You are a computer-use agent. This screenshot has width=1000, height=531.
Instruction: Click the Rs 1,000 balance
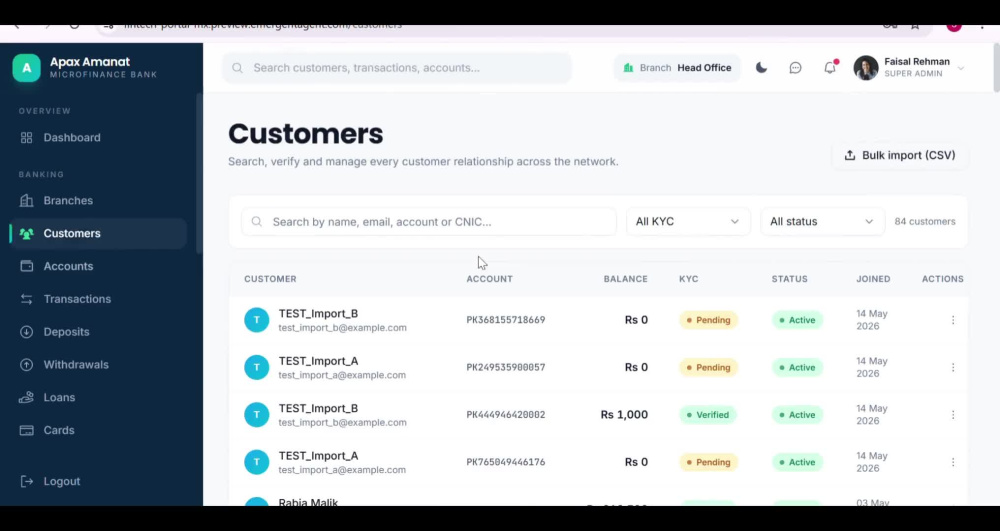click(x=624, y=415)
